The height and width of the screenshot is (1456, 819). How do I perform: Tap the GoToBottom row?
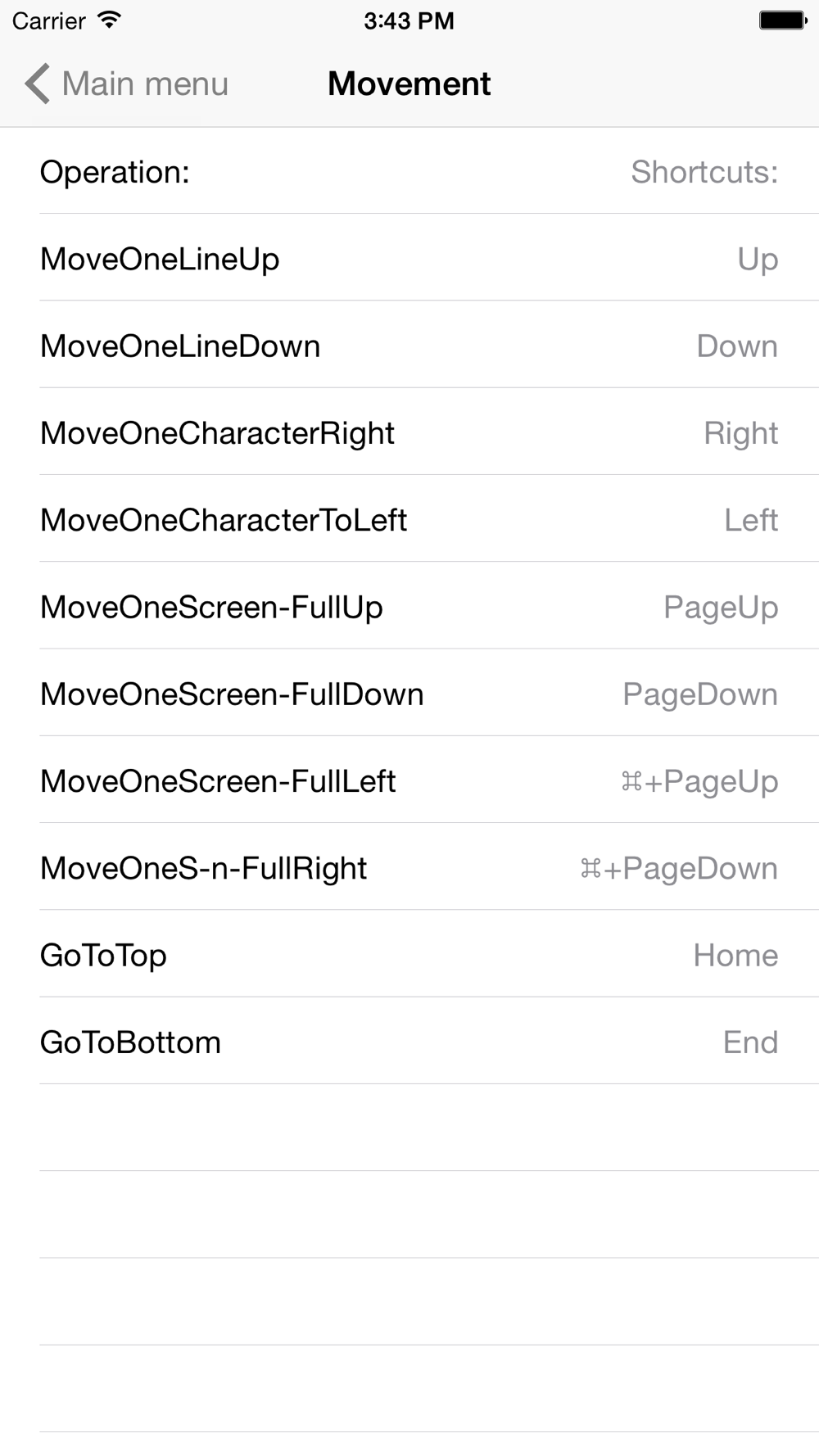(409, 1041)
